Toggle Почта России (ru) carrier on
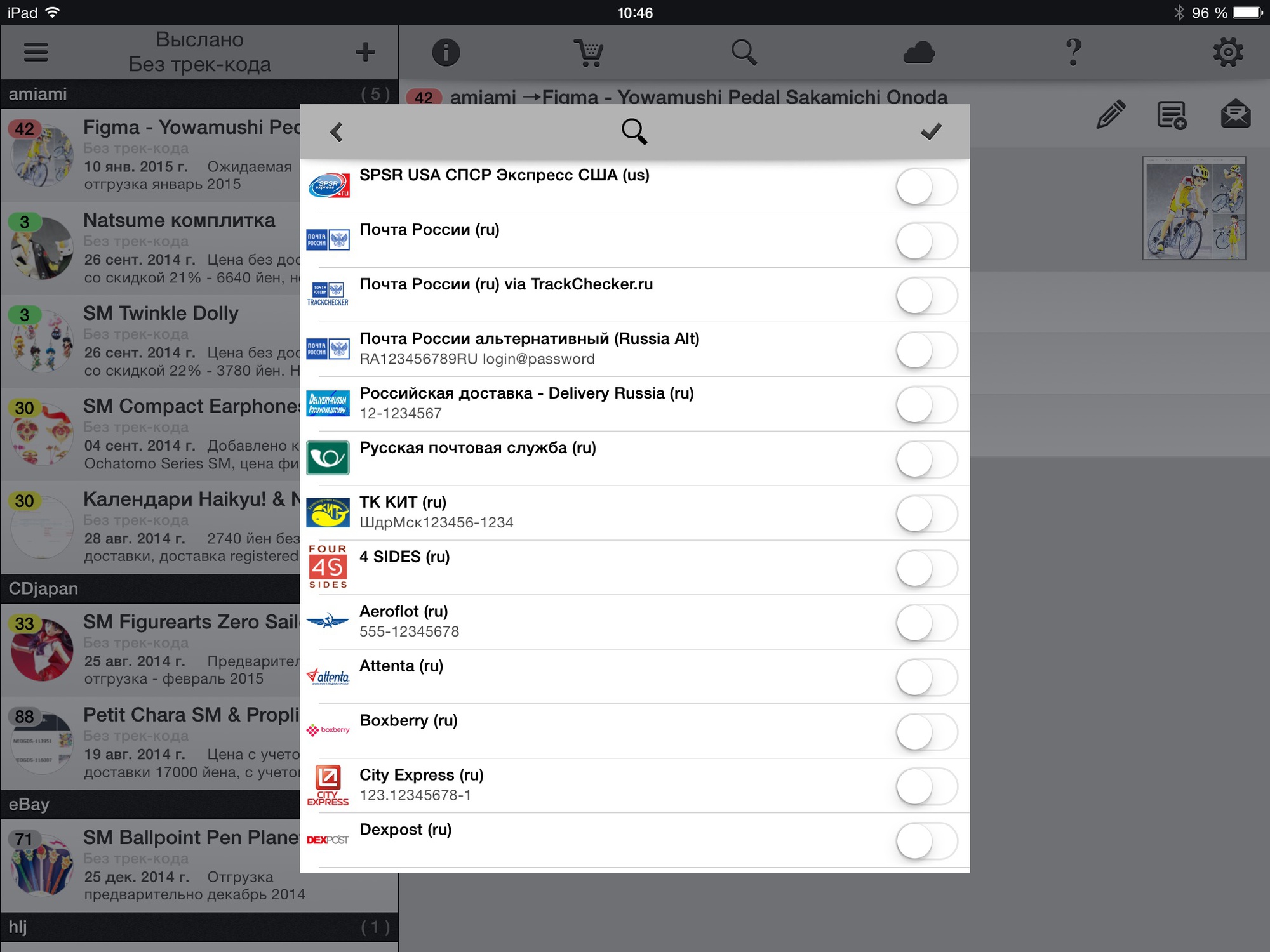Screen dimensions: 1270x952 (926, 241)
